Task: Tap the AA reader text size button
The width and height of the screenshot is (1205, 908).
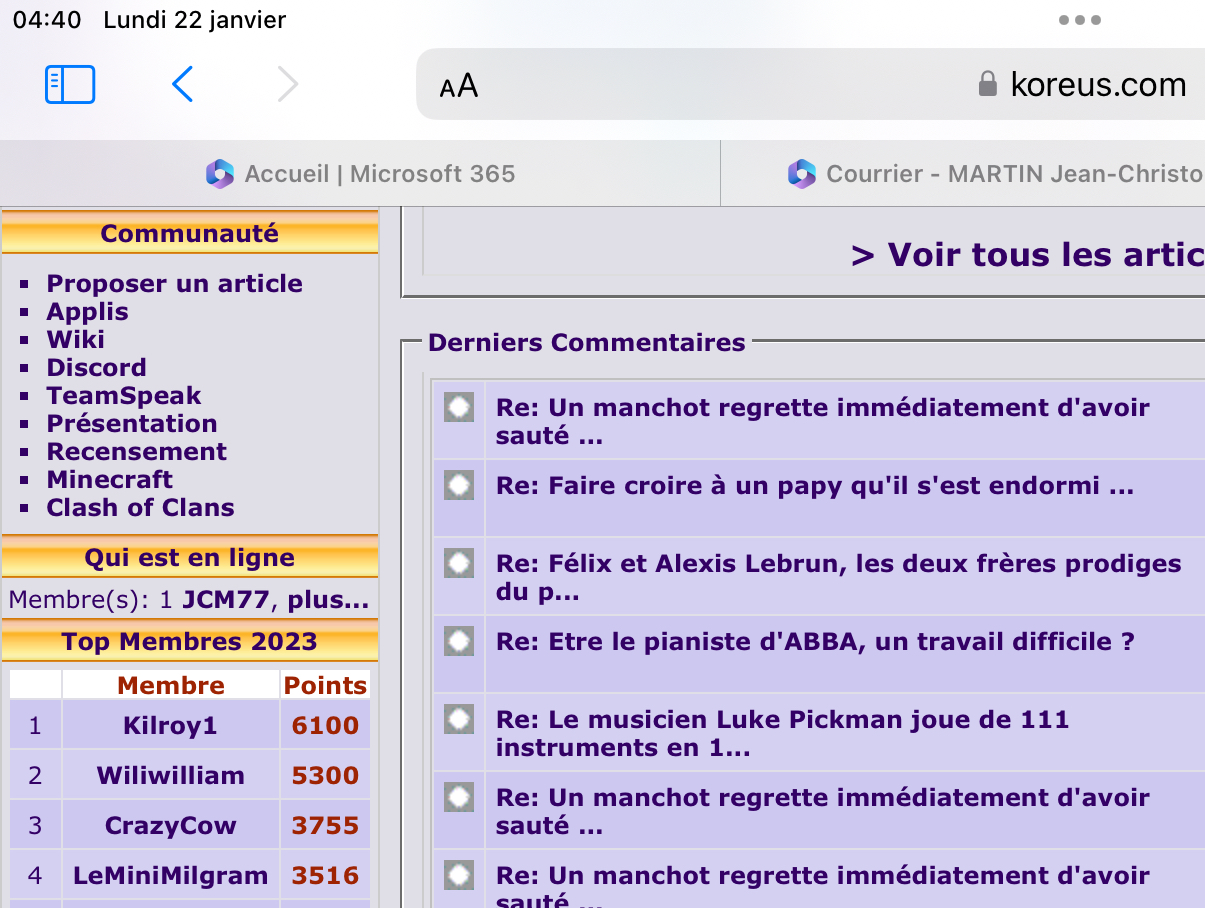Action: click(459, 87)
